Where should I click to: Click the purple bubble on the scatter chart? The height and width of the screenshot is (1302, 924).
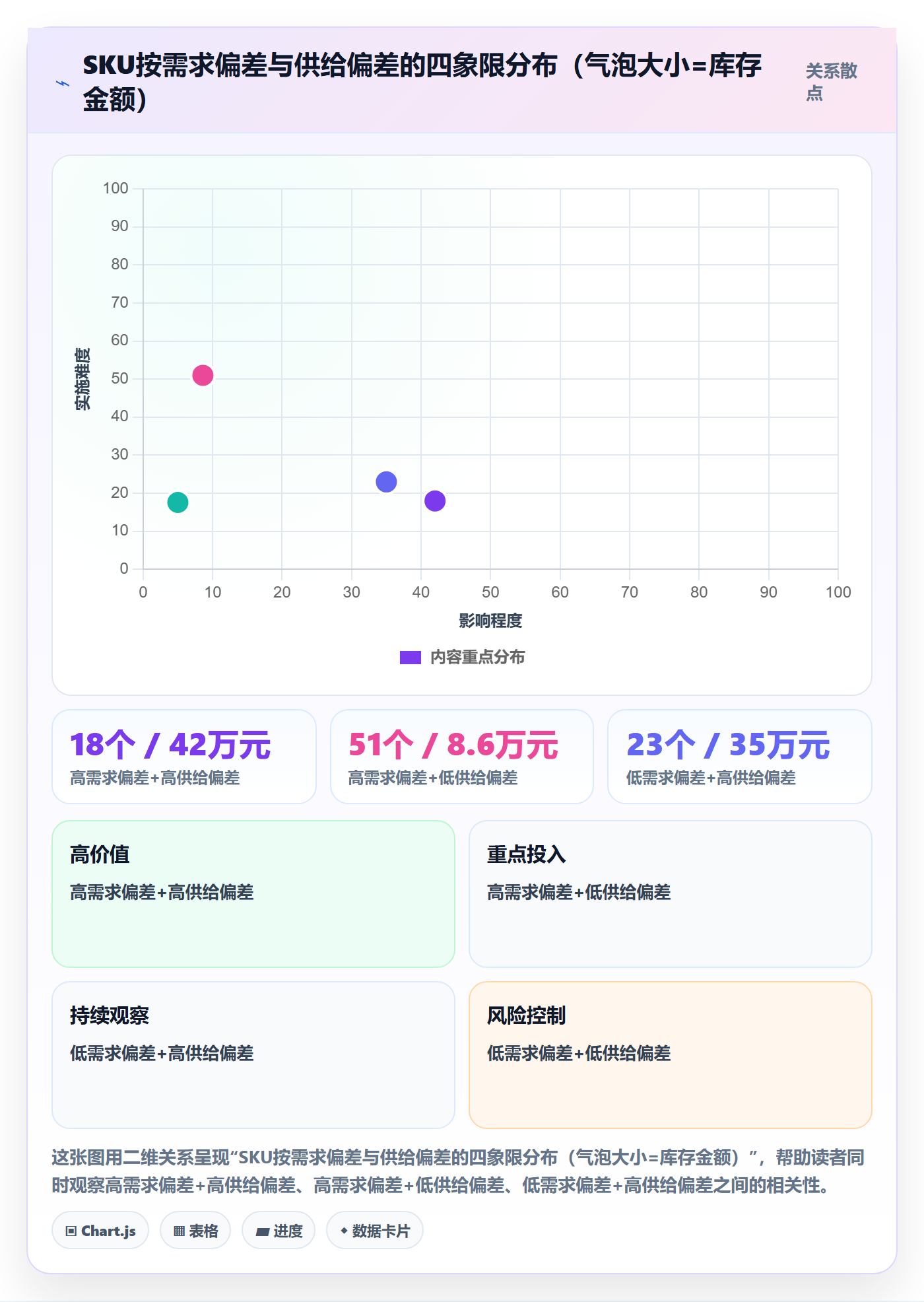click(x=435, y=501)
